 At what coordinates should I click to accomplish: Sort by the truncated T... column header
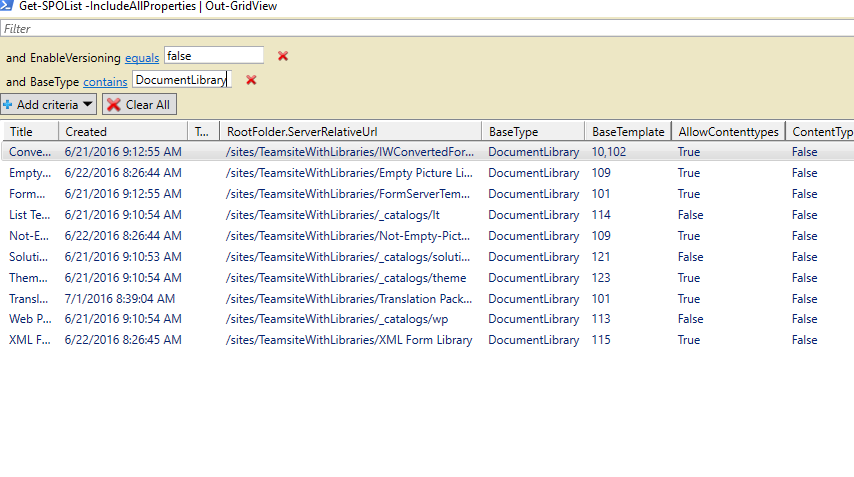pyautogui.click(x=204, y=131)
